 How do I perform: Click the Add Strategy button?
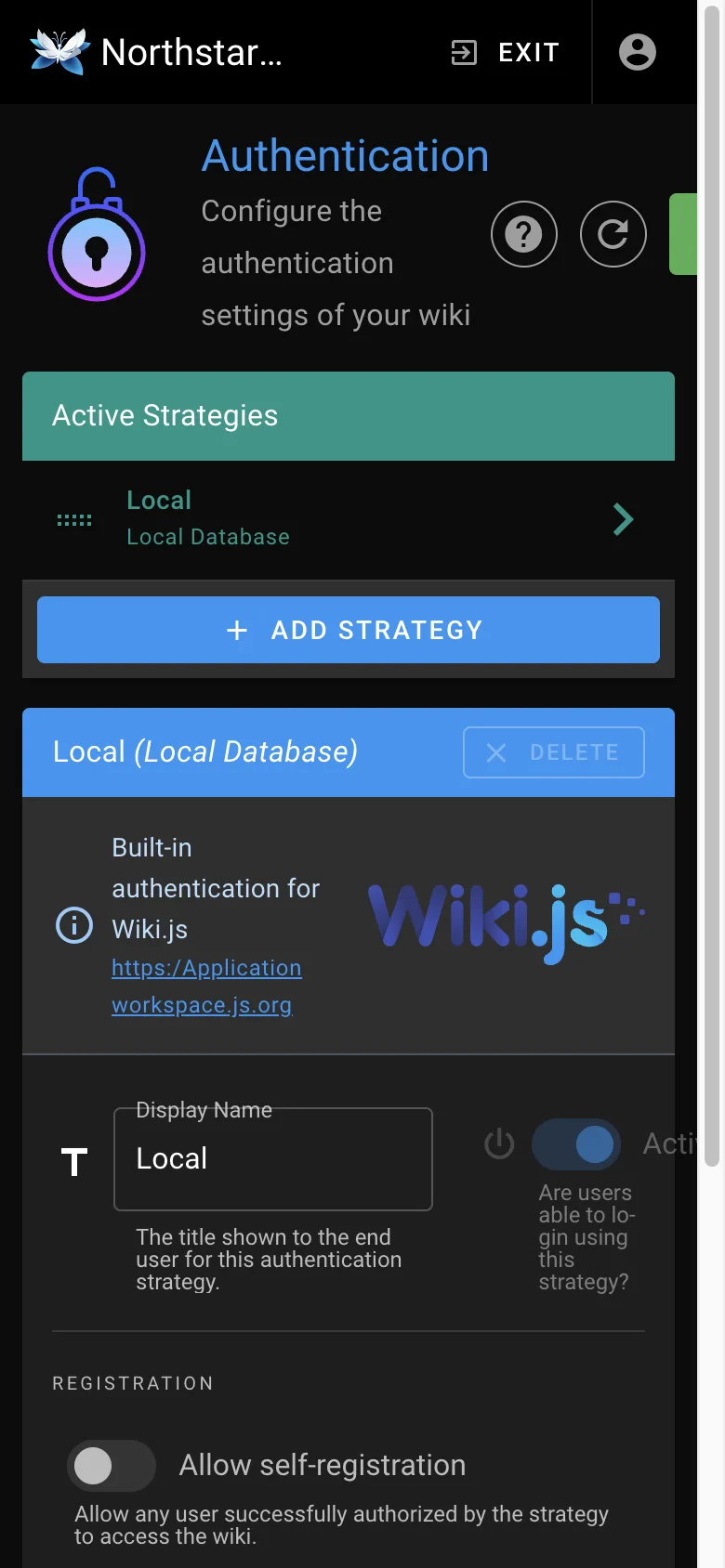click(349, 630)
